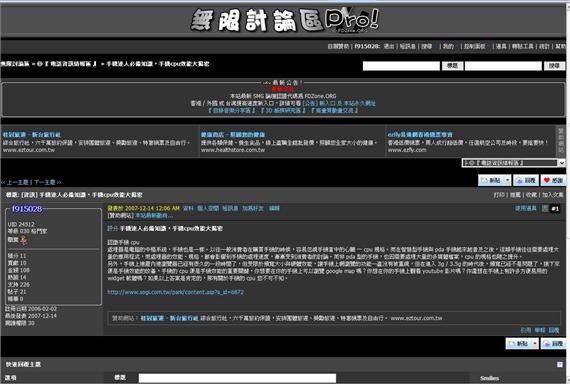Viewport: 570px width, 384px height.
Task: Click the heart thank-you button above the post
Action: point(554,180)
